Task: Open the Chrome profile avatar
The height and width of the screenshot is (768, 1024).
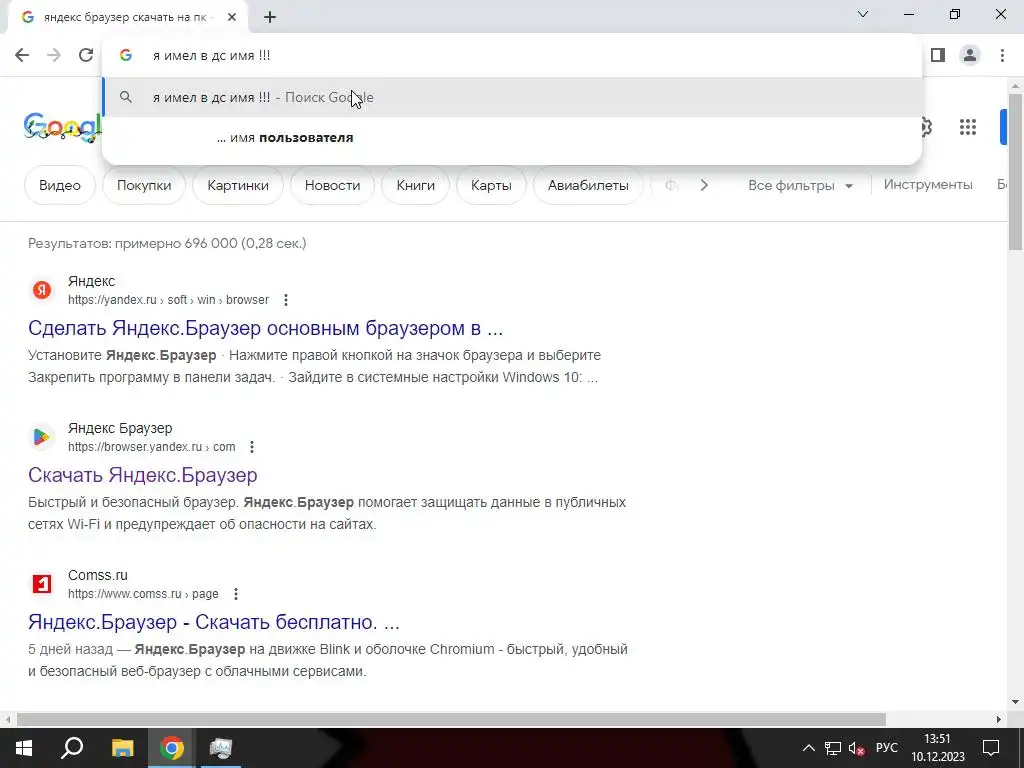Action: (970, 56)
